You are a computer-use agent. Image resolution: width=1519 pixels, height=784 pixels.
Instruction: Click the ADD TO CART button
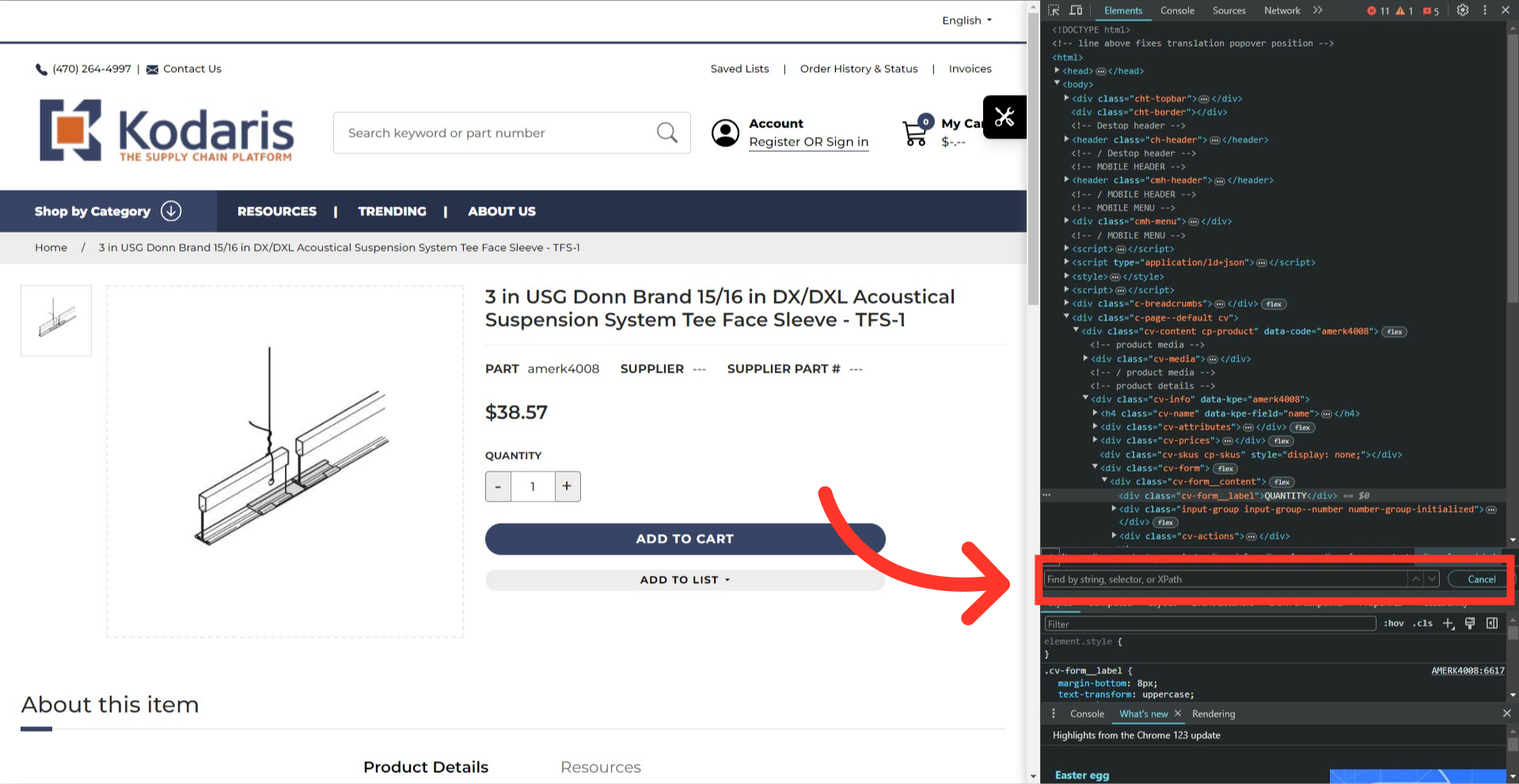[685, 539]
